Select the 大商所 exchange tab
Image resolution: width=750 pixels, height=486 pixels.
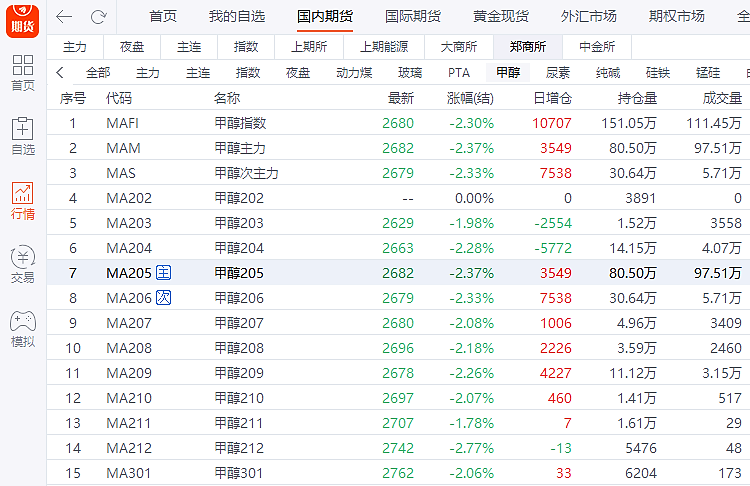[458, 47]
